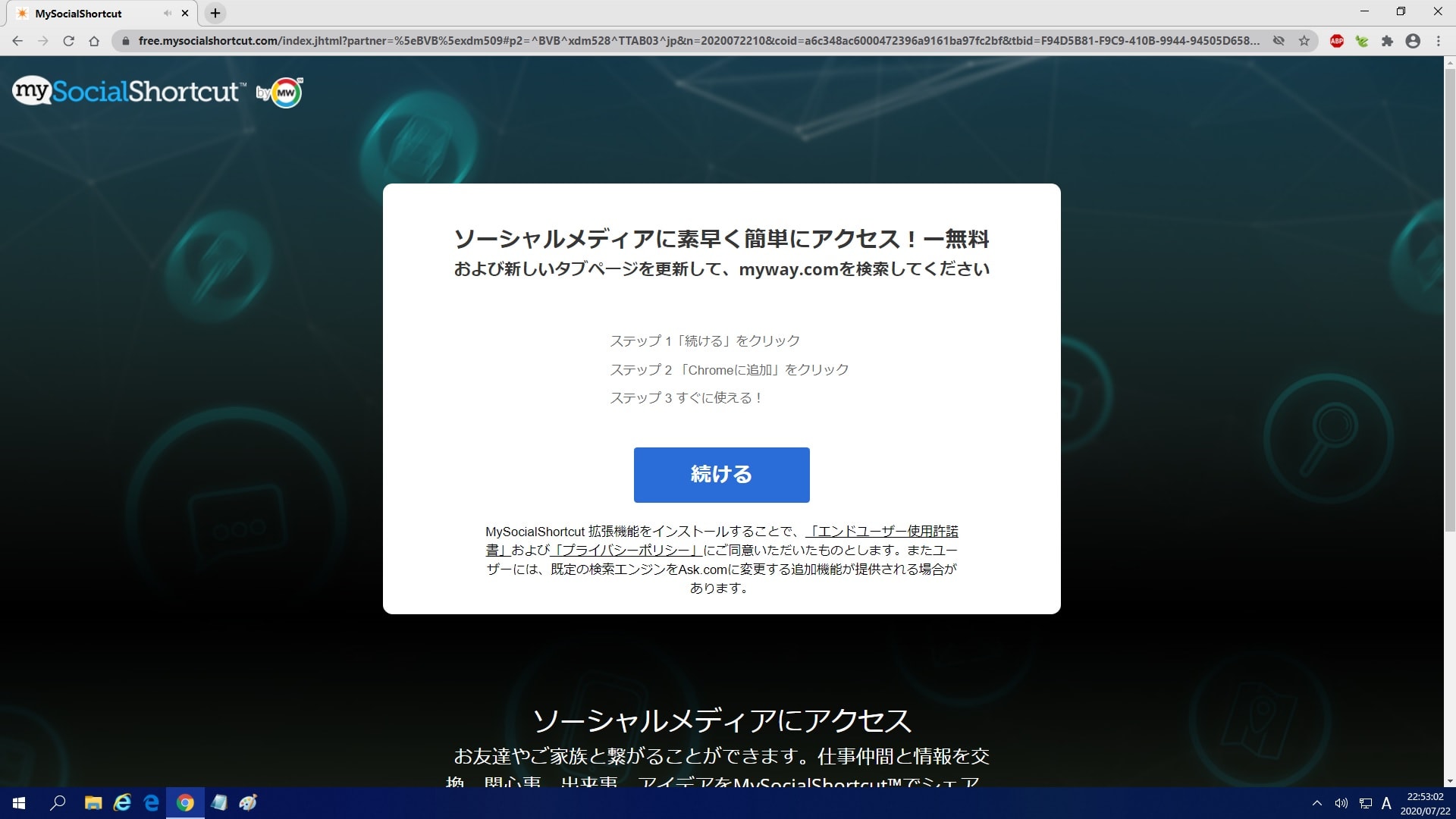
Task: Open the paint palette app in taskbar
Action: click(248, 803)
